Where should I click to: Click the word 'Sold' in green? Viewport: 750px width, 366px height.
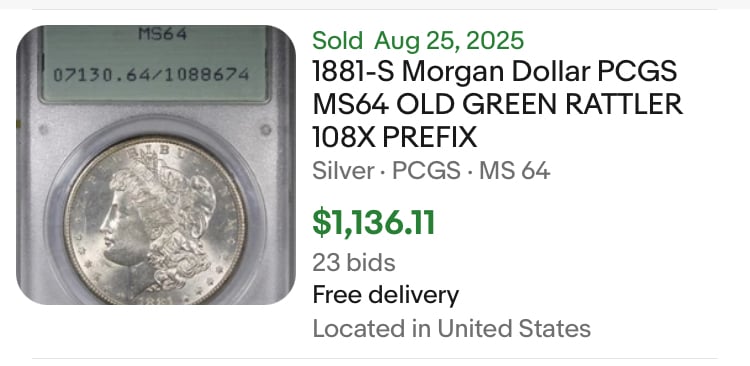pos(338,41)
